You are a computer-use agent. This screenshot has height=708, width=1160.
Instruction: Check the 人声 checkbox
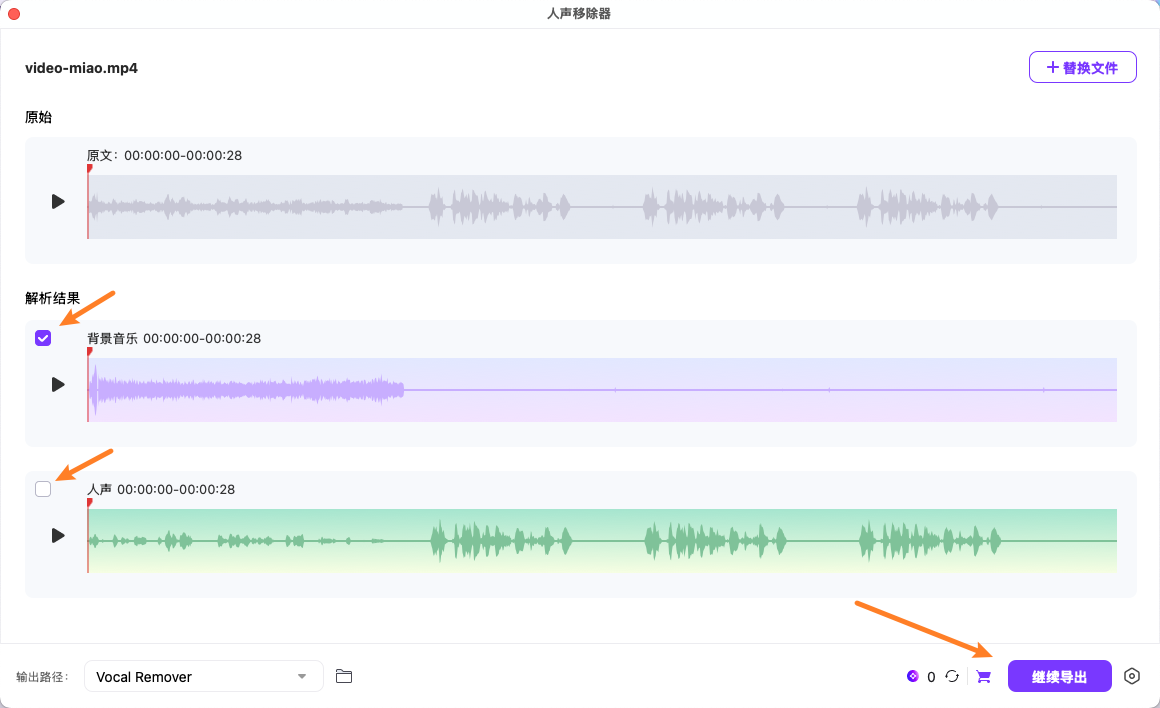click(x=43, y=489)
